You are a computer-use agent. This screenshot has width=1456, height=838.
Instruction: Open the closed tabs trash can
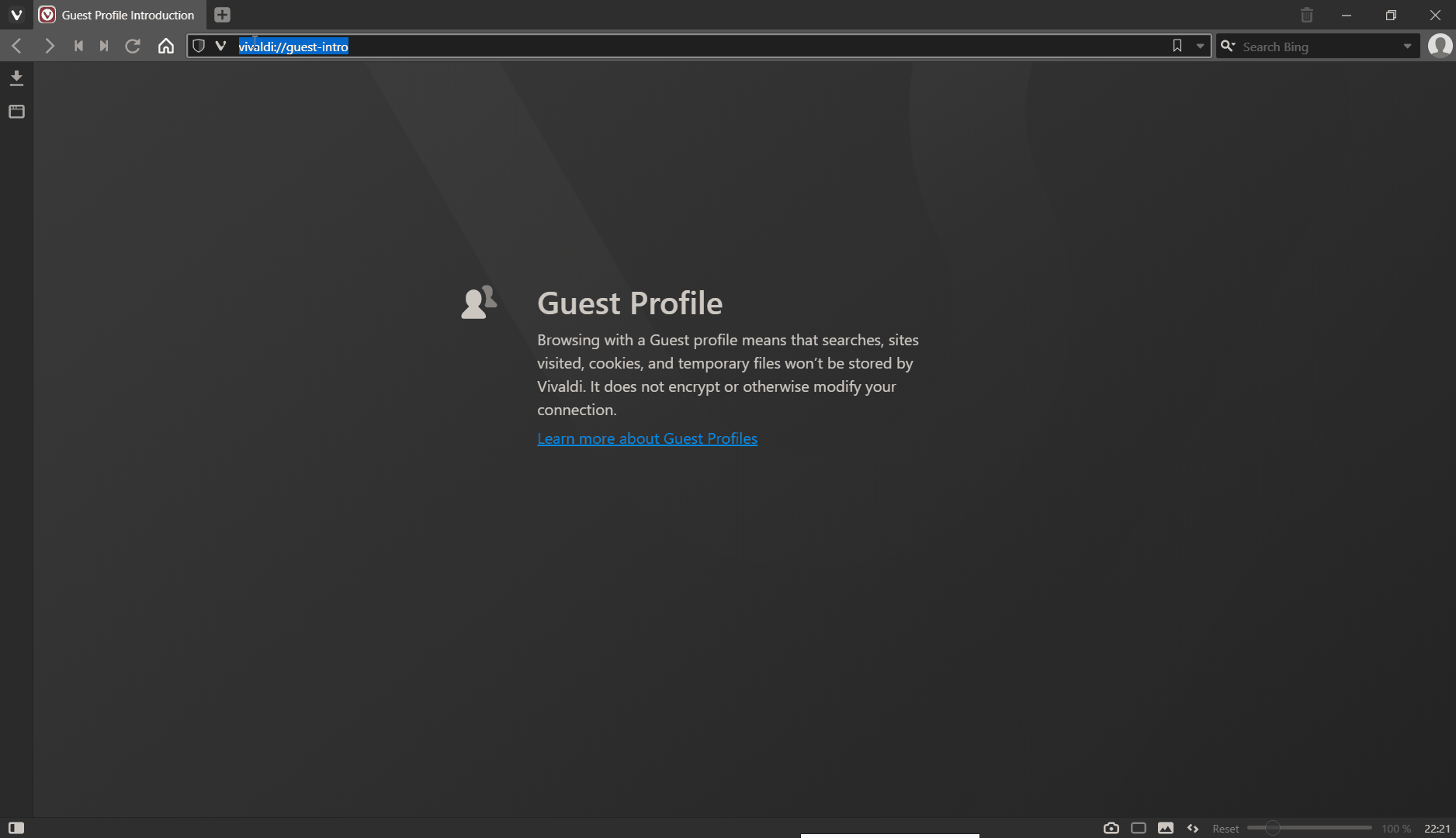point(1307,15)
